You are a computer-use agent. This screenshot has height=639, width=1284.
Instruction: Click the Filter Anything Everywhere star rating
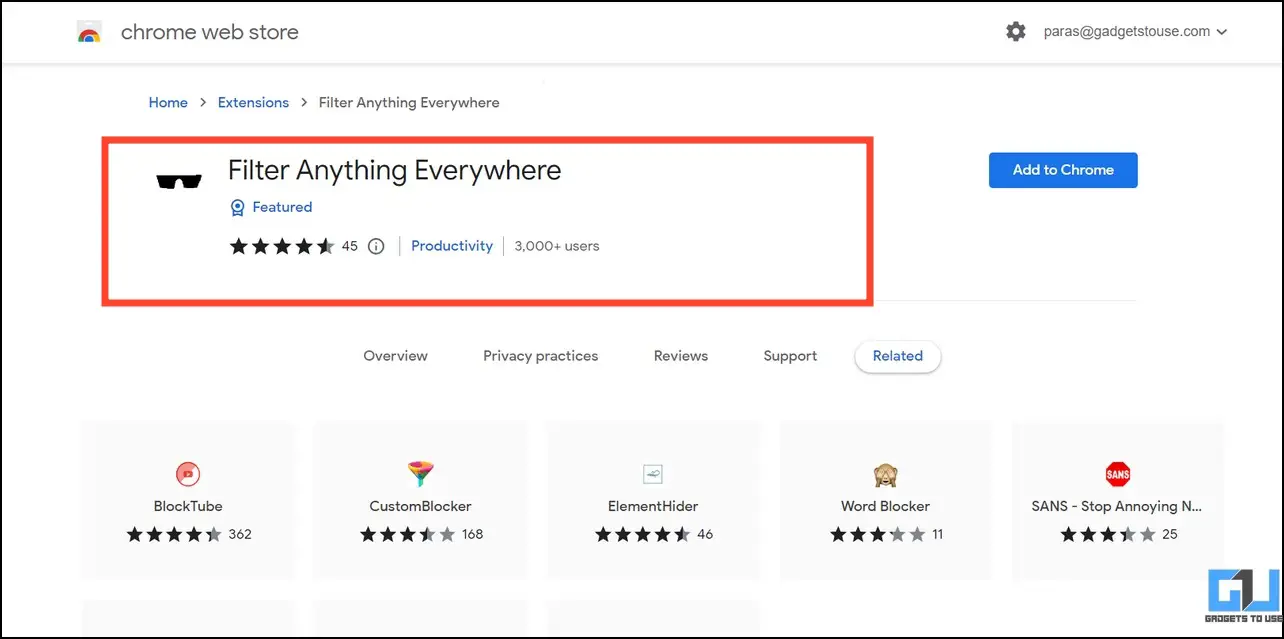pyautogui.click(x=282, y=246)
